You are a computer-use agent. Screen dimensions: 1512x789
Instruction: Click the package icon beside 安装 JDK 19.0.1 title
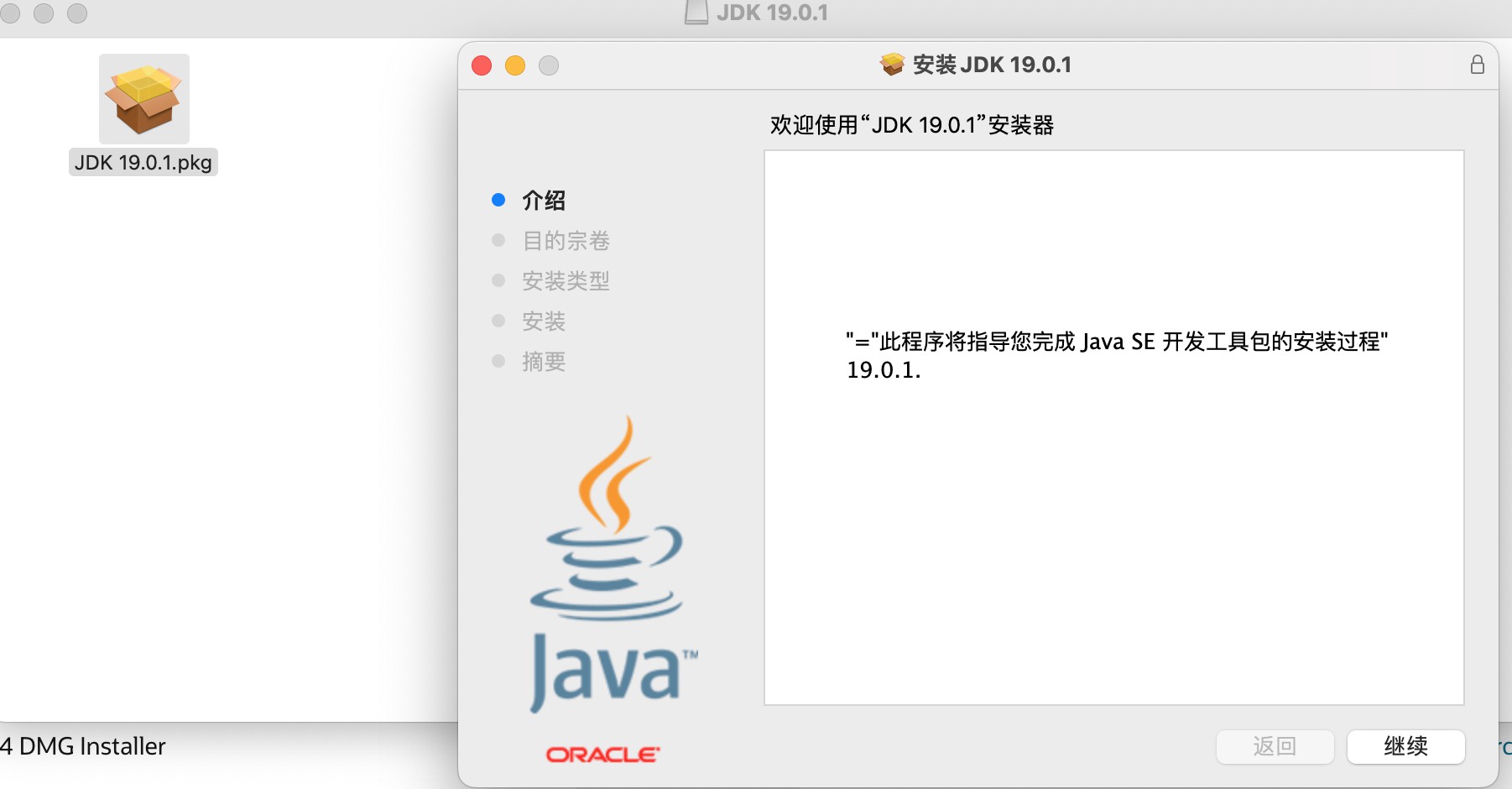pyautogui.click(x=892, y=65)
